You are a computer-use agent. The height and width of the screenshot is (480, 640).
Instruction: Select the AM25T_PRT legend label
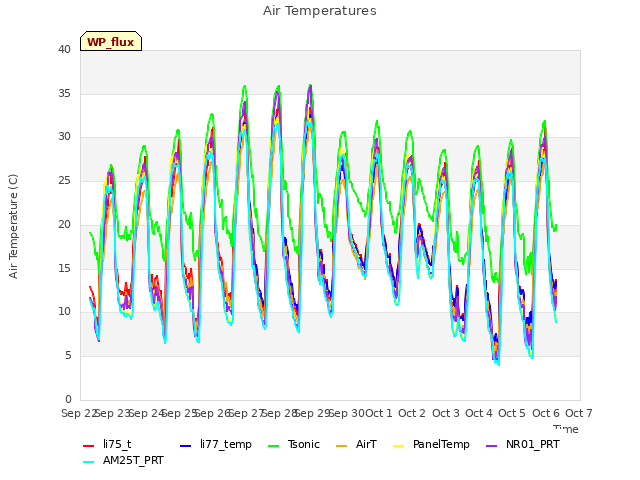pyautogui.click(x=133, y=460)
